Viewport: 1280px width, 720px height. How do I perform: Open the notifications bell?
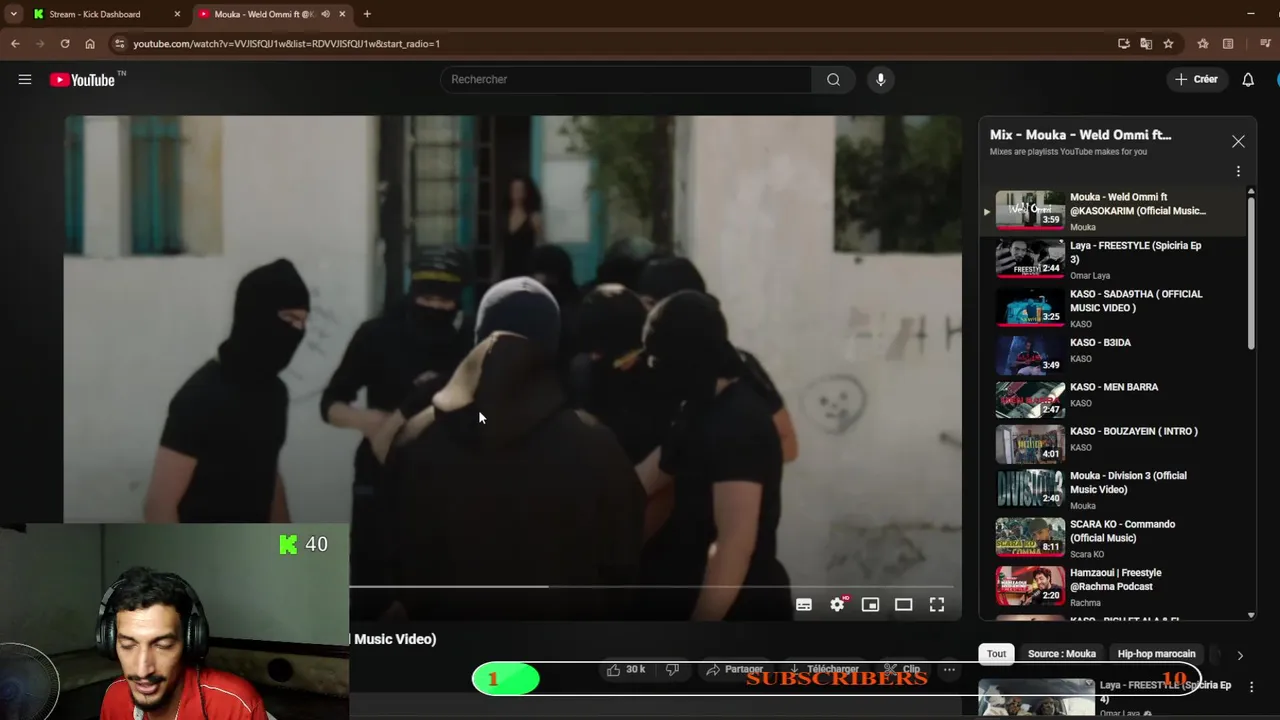[x=1248, y=79]
